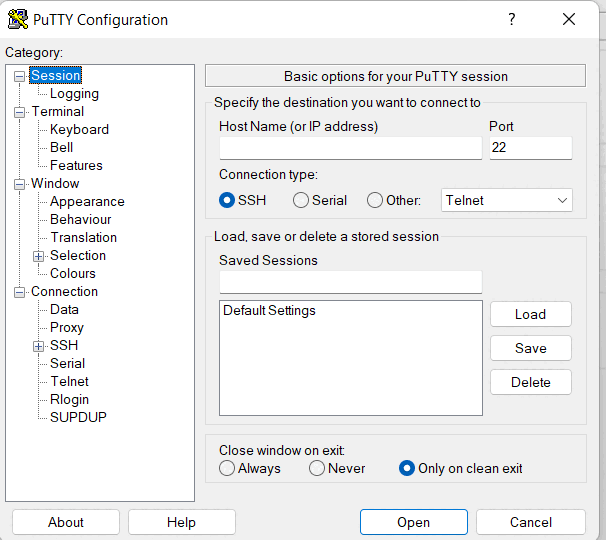Open the Logging category

pos(74,94)
